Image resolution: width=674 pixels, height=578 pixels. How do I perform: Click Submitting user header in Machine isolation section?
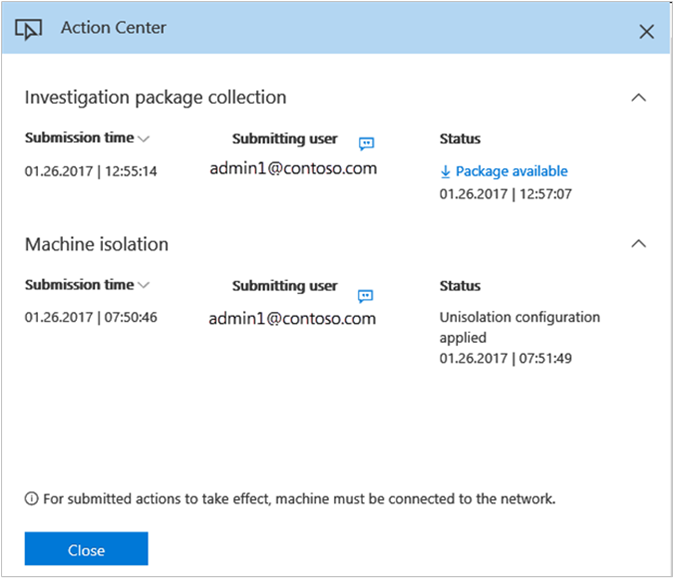[285, 286]
